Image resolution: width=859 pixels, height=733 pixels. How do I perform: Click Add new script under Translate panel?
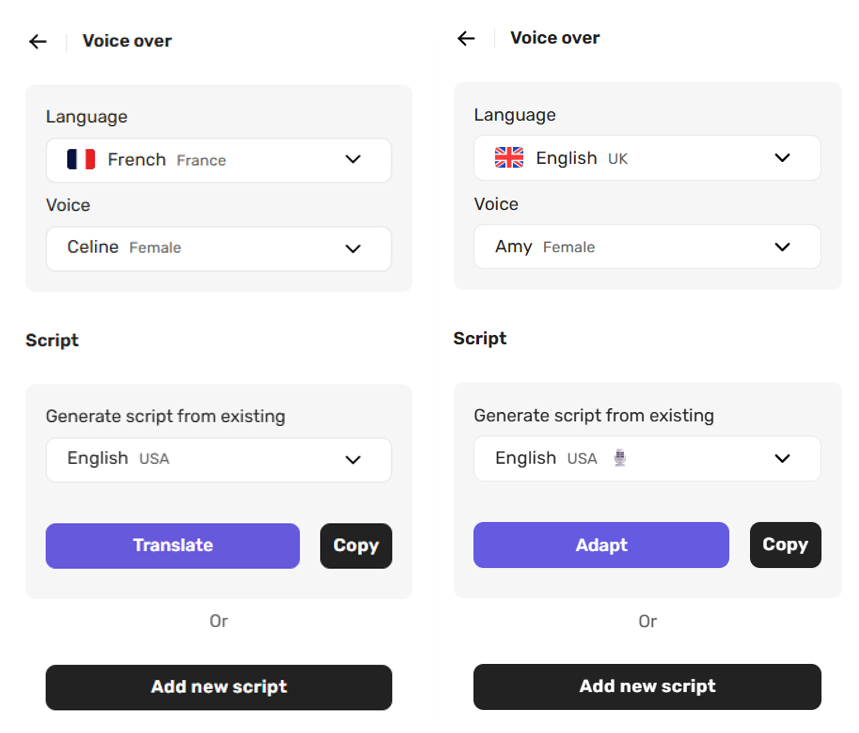click(218, 687)
